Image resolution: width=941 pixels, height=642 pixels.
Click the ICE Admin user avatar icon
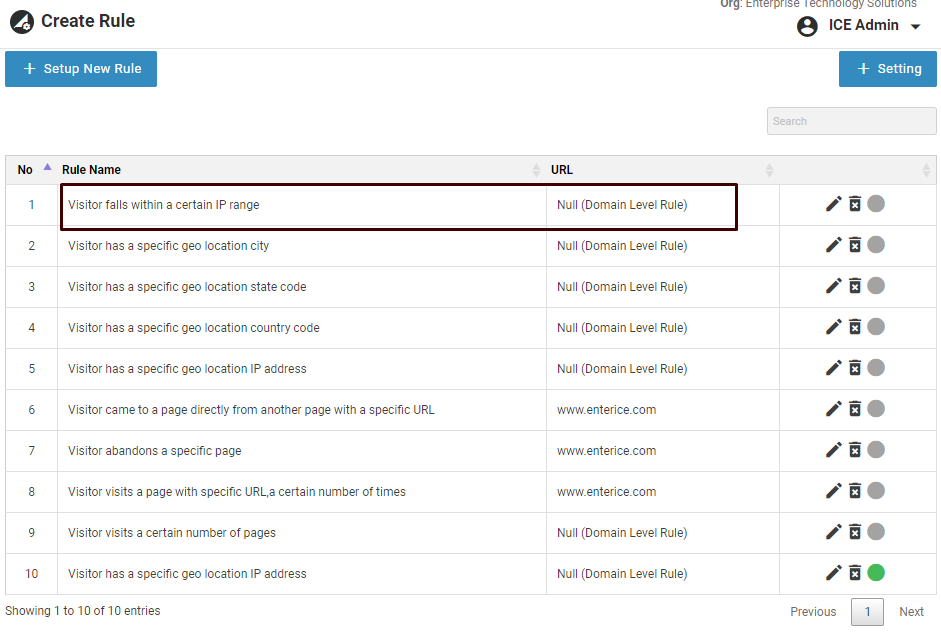[x=807, y=26]
